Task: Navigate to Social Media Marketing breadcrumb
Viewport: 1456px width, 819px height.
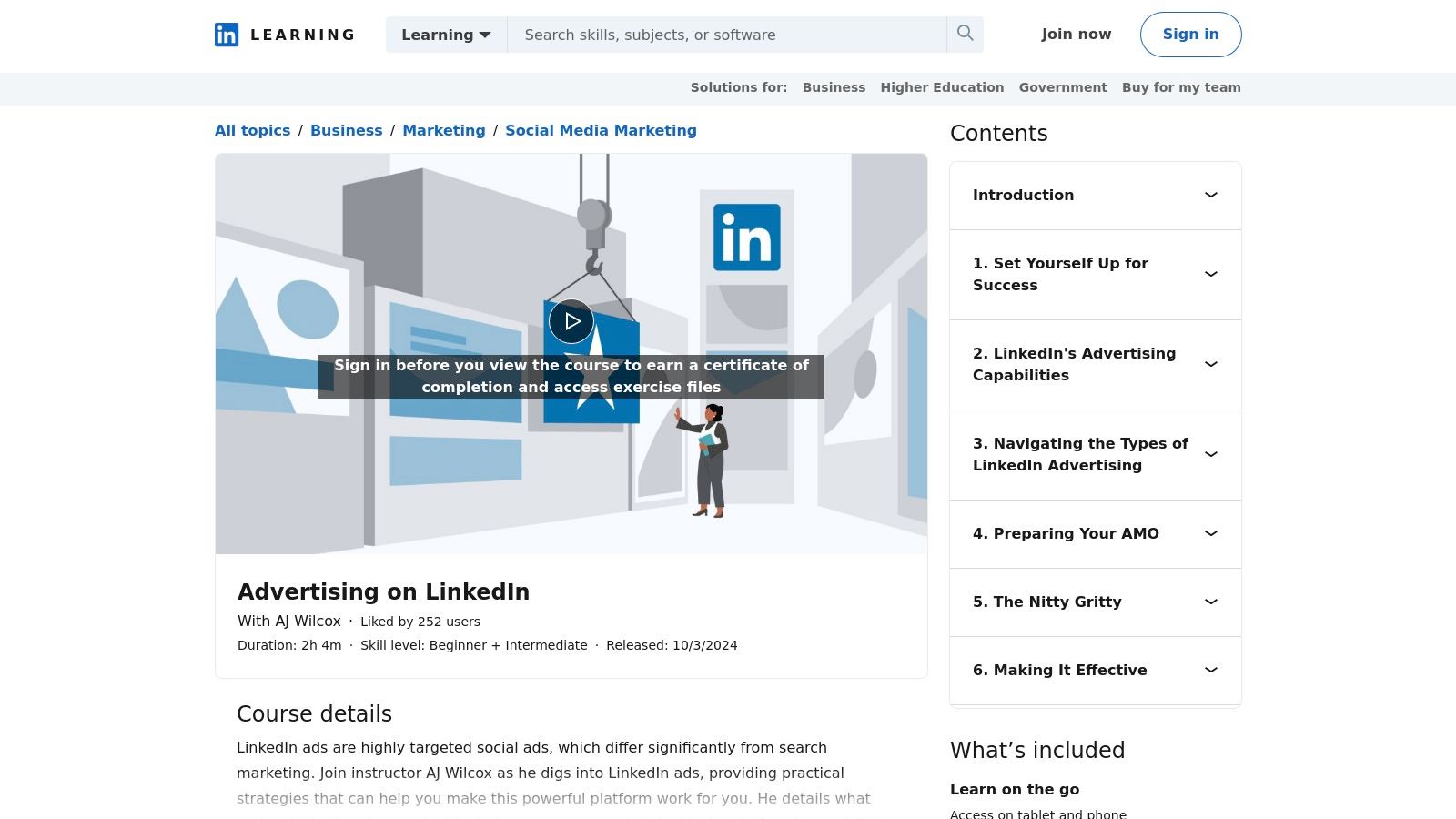Action: pyautogui.click(x=601, y=130)
